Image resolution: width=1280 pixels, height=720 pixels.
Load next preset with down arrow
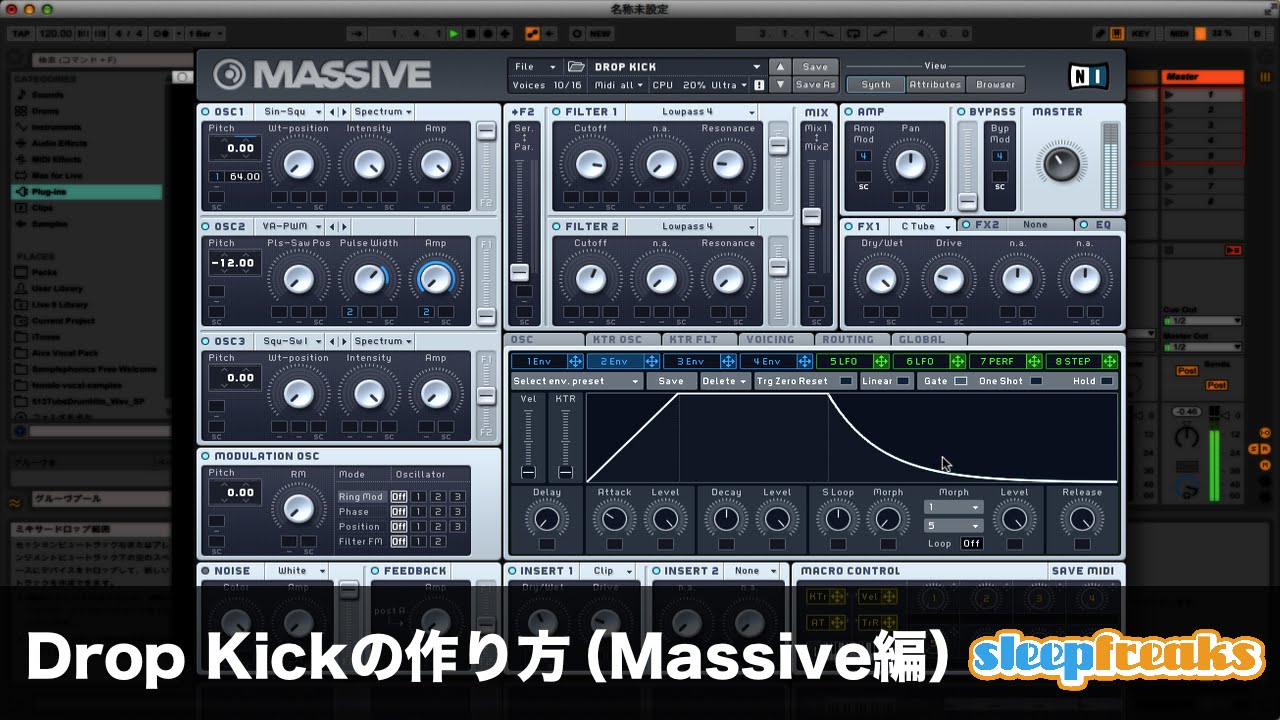pyautogui.click(x=781, y=85)
